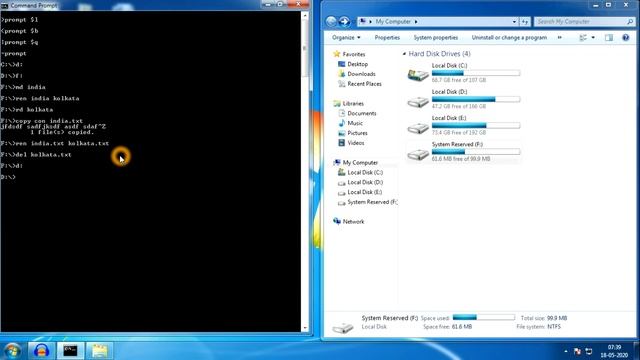
Task: Click computer icon in address bar
Action: [362, 22]
